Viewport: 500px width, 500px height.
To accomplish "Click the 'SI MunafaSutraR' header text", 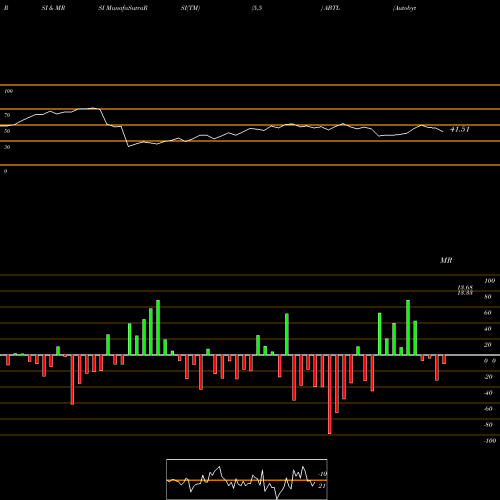I will (123, 8).
